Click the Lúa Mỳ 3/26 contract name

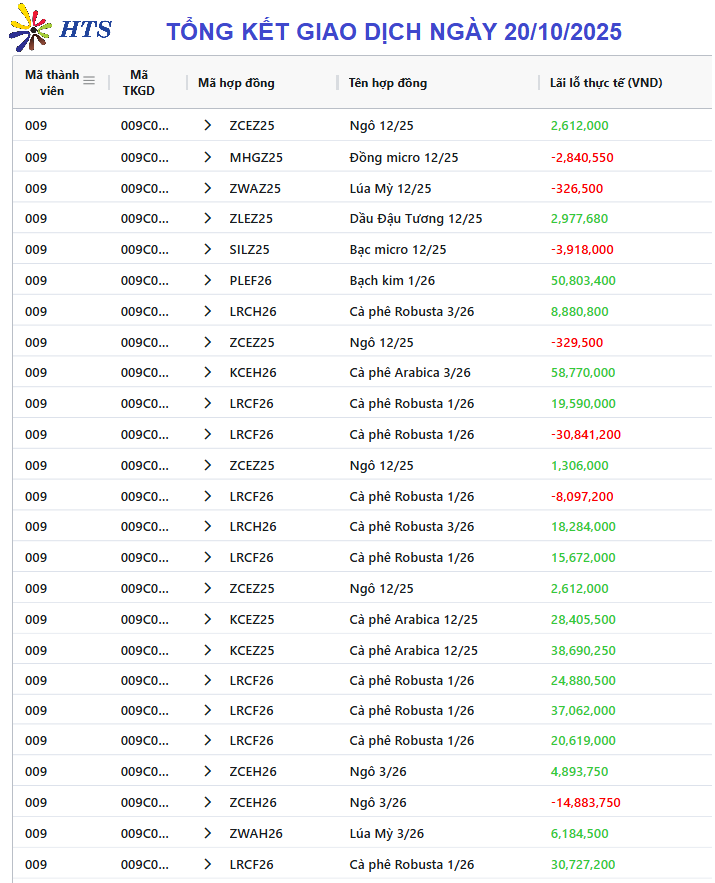click(386, 833)
